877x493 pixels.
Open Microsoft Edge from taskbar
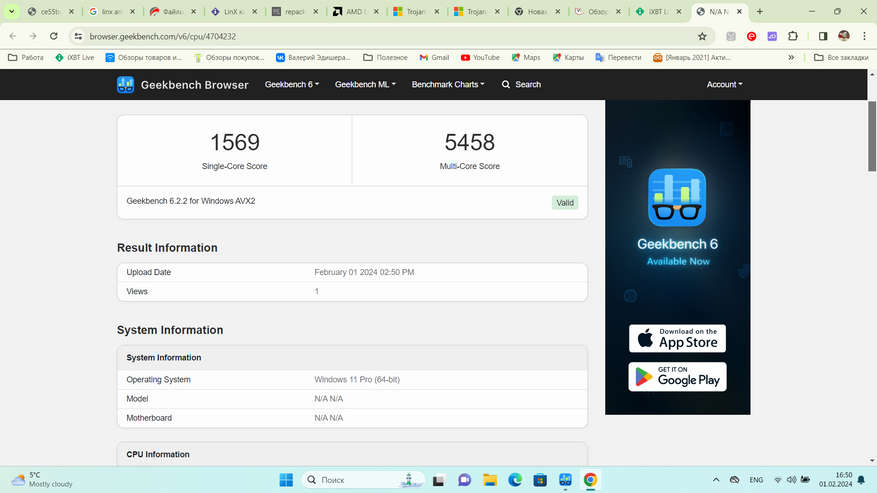(515, 480)
